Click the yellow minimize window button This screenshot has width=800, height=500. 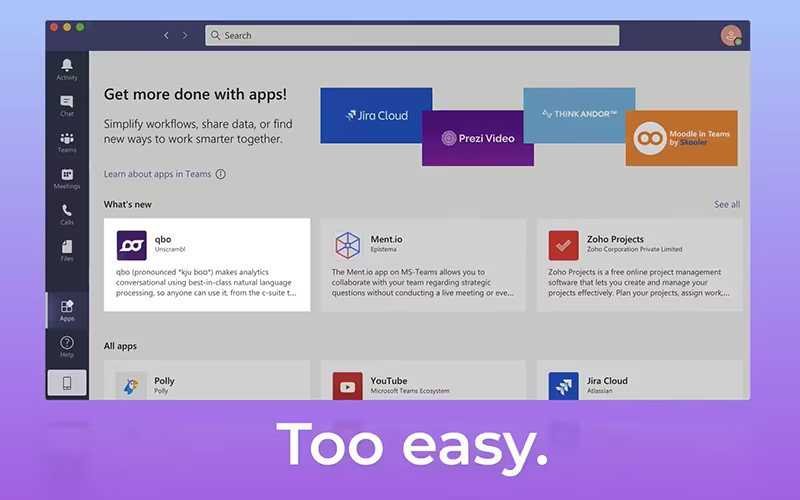[67, 27]
